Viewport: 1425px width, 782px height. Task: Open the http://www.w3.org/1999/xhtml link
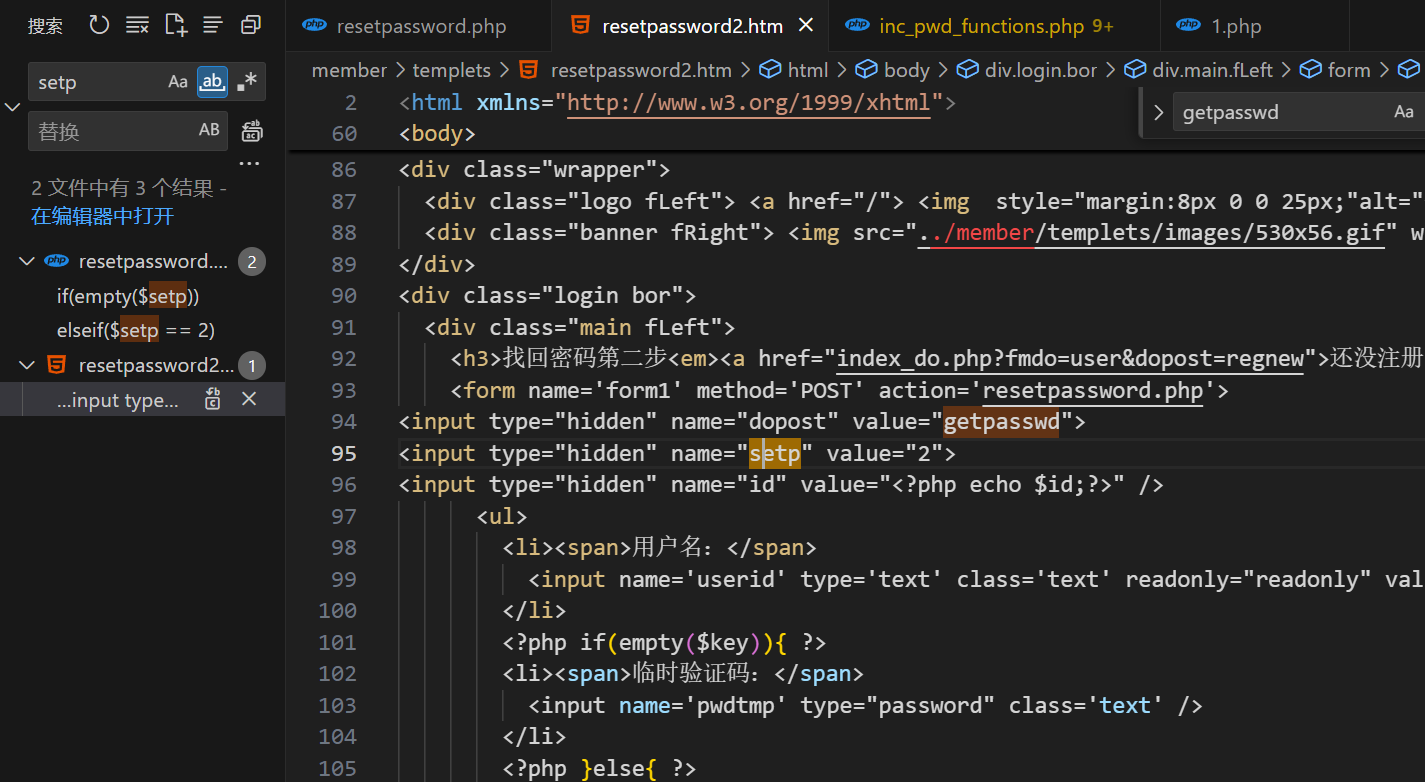[749, 102]
